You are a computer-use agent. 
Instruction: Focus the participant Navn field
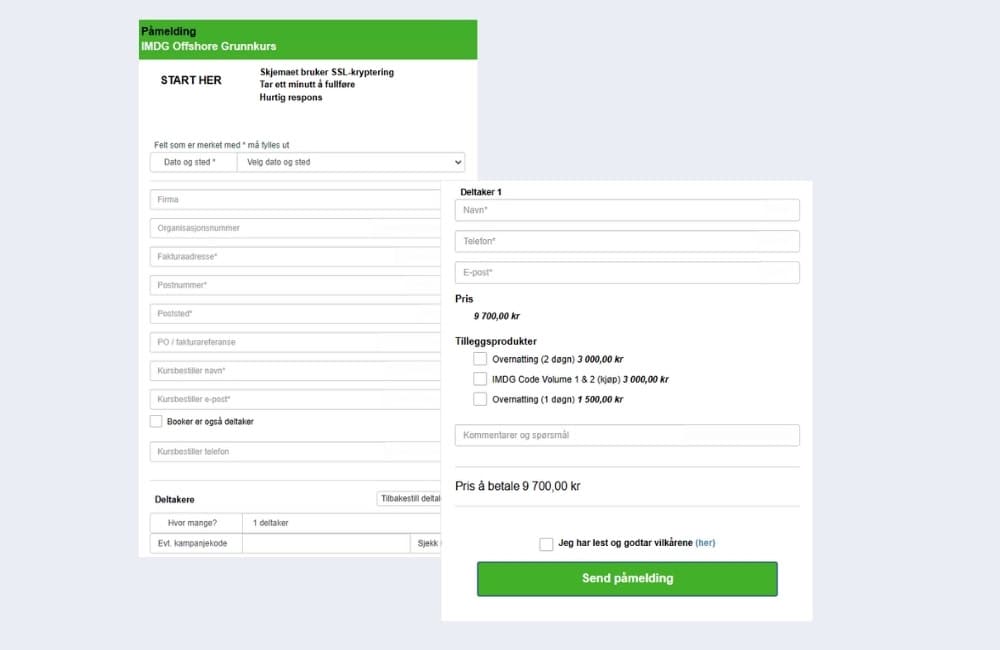point(627,210)
